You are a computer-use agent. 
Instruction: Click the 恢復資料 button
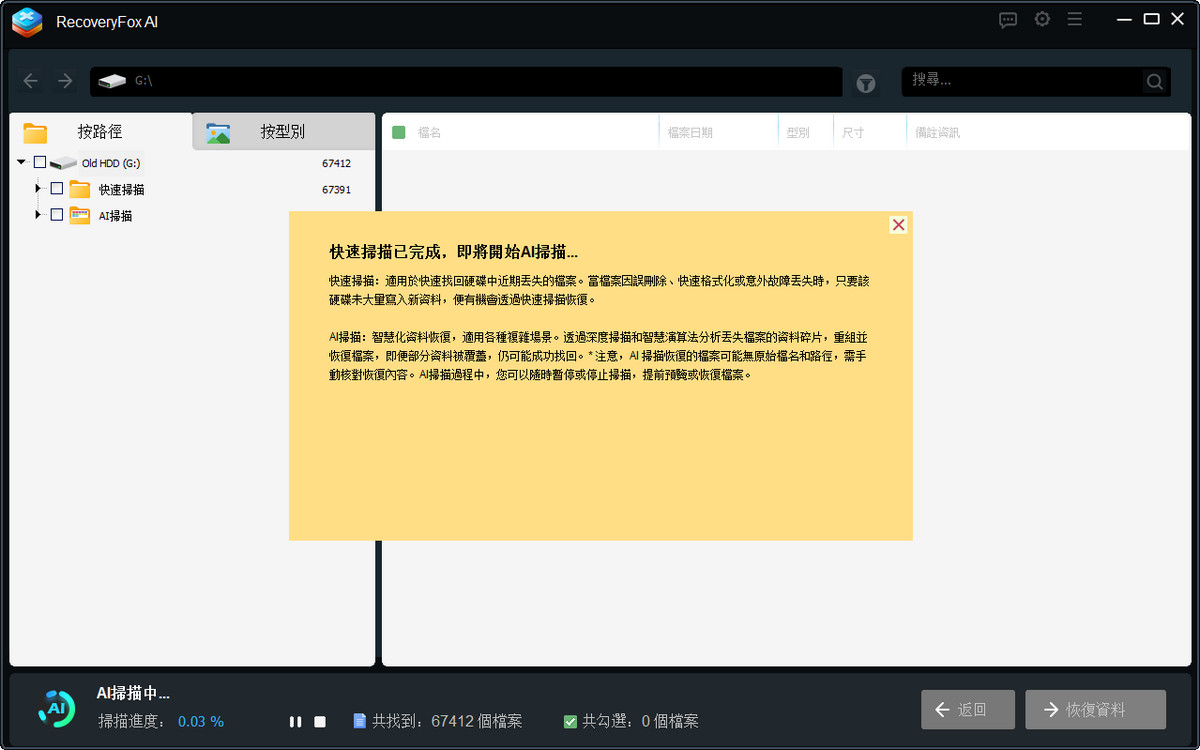click(1095, 709)
